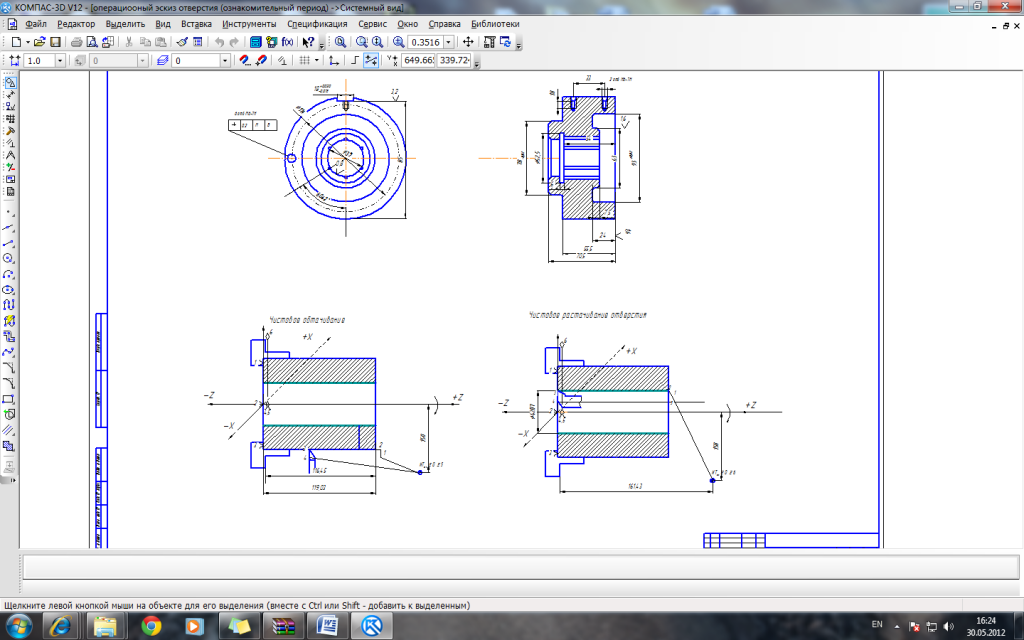Click the set global snaps magnet icon
The width and height of the screenshot is (1024, 640).
[x=244, y=60]
